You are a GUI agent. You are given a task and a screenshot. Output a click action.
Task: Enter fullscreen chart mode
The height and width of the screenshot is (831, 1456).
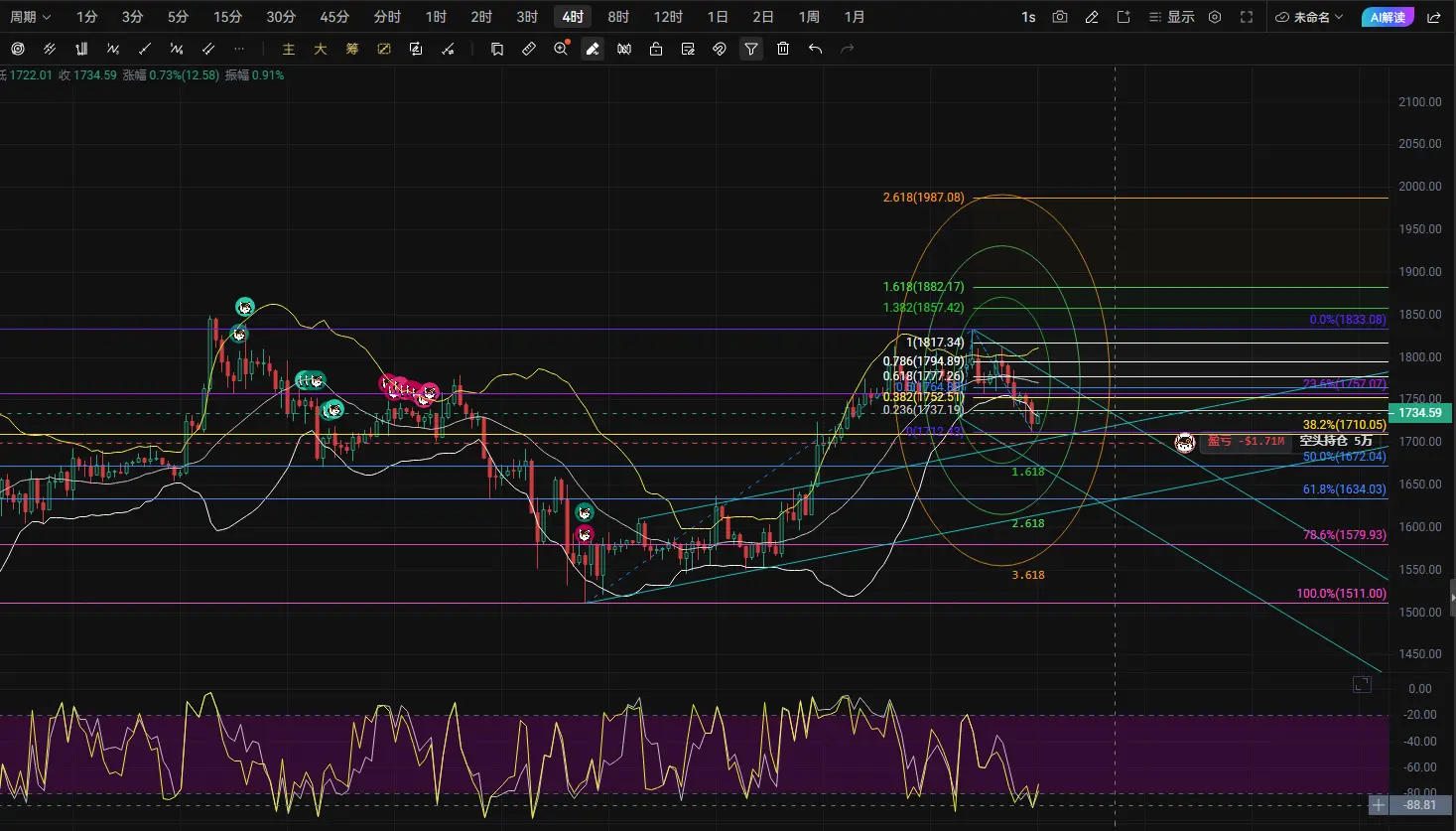pyautogui.click(x=1247, y=17)
